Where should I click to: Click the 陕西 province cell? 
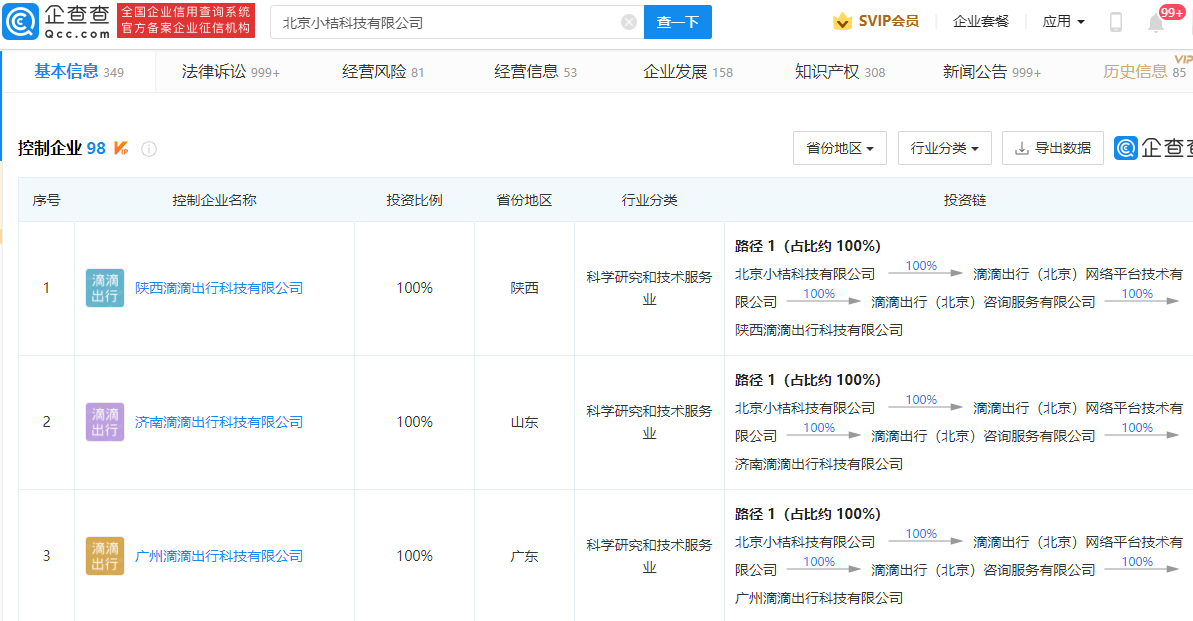(524, 288)
